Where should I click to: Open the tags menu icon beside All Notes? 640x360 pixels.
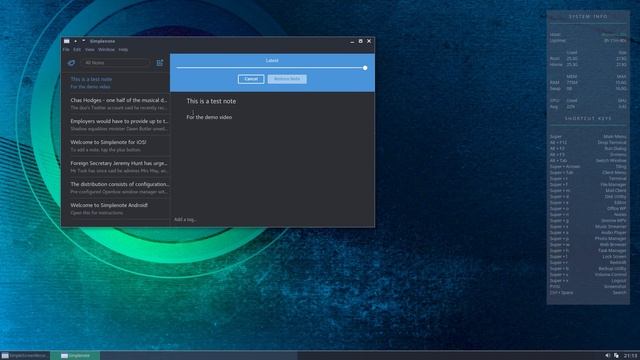[x=71, y=63]
